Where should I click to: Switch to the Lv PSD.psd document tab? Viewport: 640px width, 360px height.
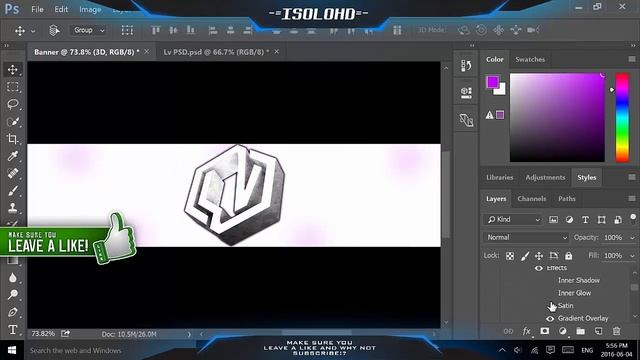[x=216, y=52]
